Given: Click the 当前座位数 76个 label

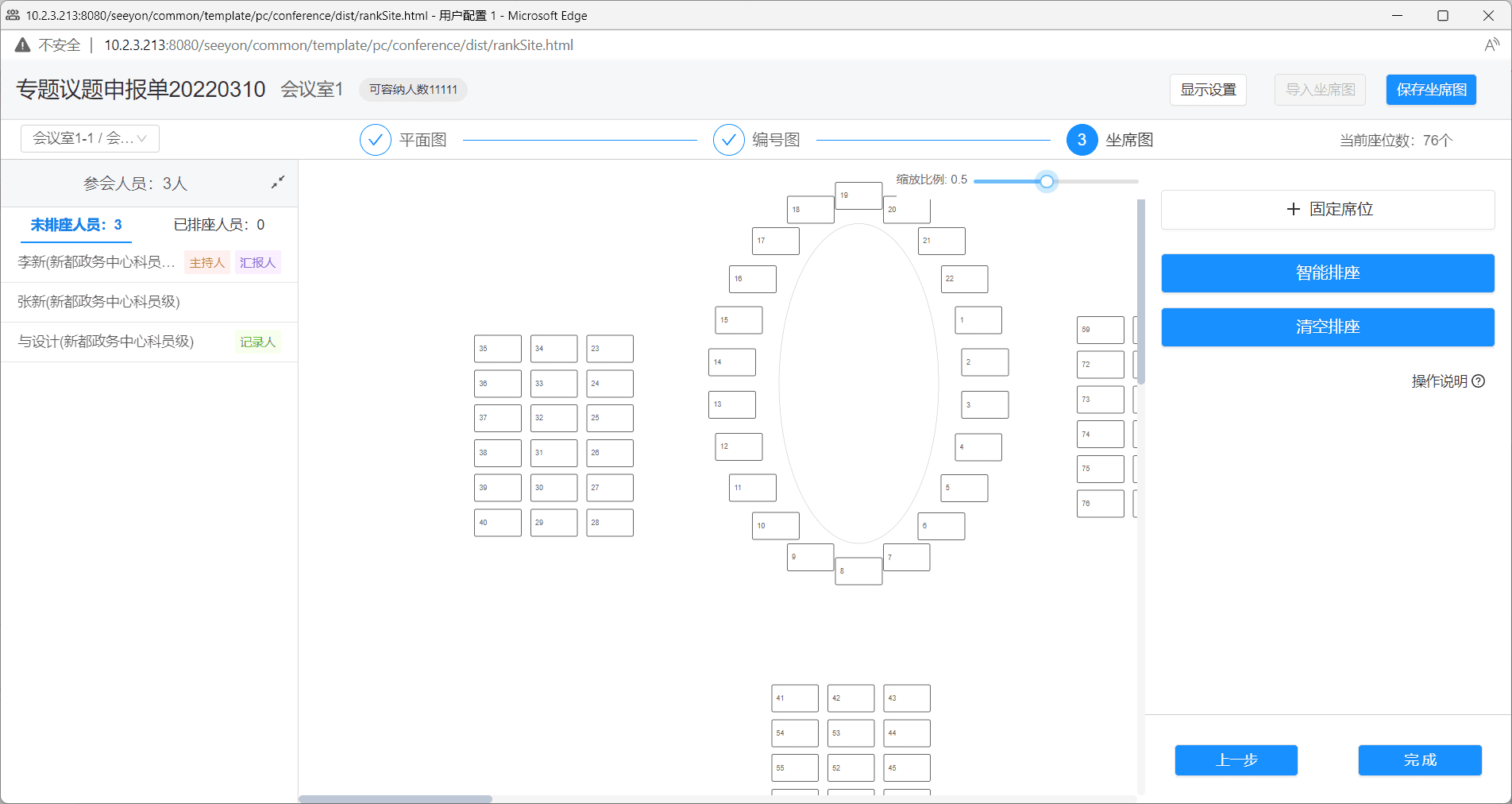Looking at the screenshot, I should pos(1396,141).
